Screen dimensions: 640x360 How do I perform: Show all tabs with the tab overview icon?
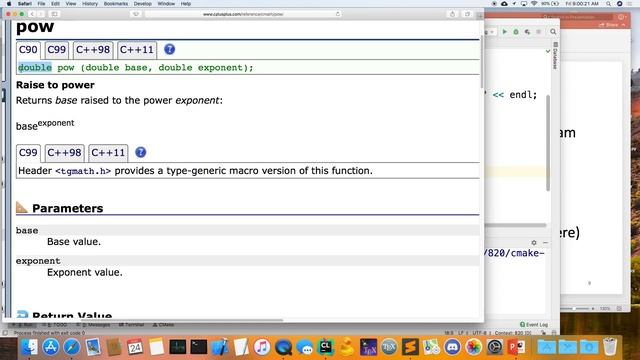click(467, 14)
